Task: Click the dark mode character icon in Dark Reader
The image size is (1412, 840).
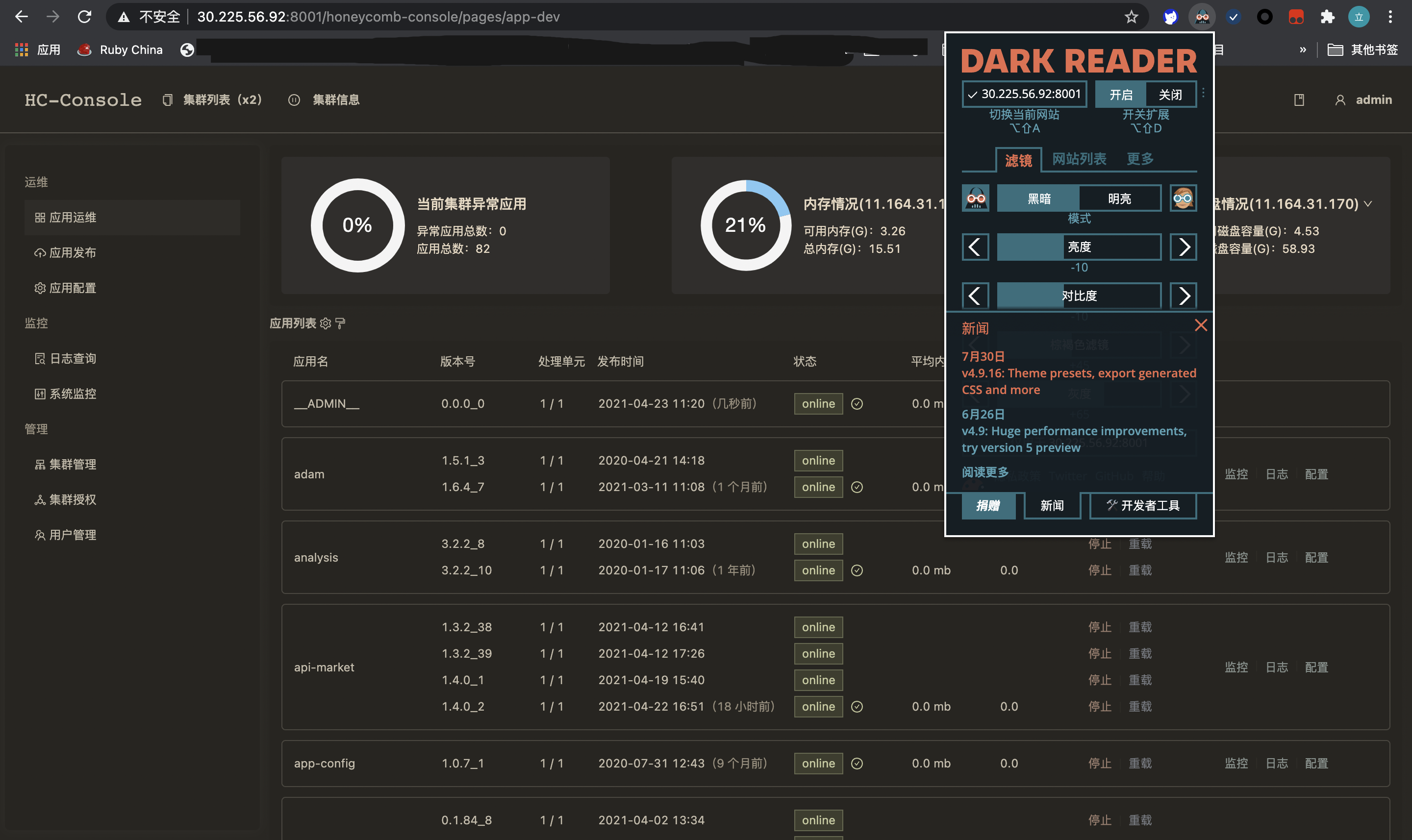Action: (x=976, y=198)
